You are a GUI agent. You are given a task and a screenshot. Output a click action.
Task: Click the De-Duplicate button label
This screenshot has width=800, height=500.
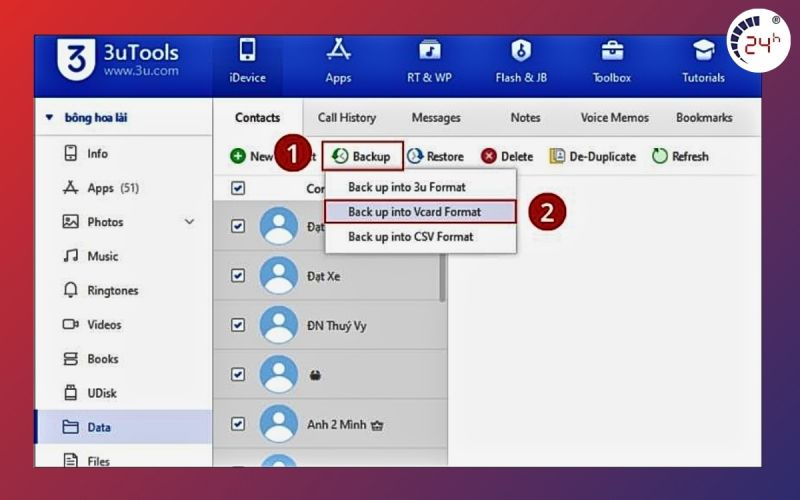tap(603, 157)
